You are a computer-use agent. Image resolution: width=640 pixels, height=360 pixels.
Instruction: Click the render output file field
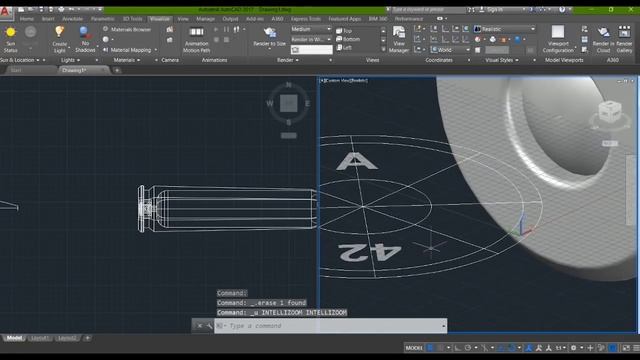coord(311,50)
